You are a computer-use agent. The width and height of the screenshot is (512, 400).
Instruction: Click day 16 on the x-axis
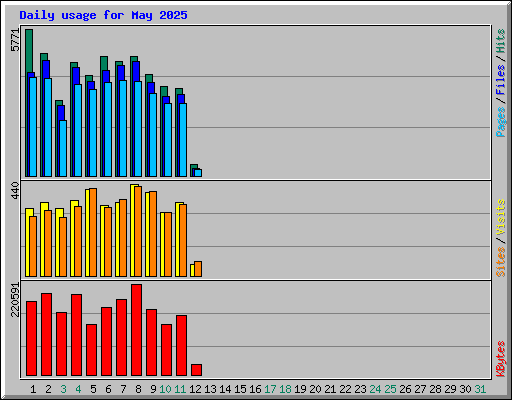pyautogui.click(x=255, y=389)
